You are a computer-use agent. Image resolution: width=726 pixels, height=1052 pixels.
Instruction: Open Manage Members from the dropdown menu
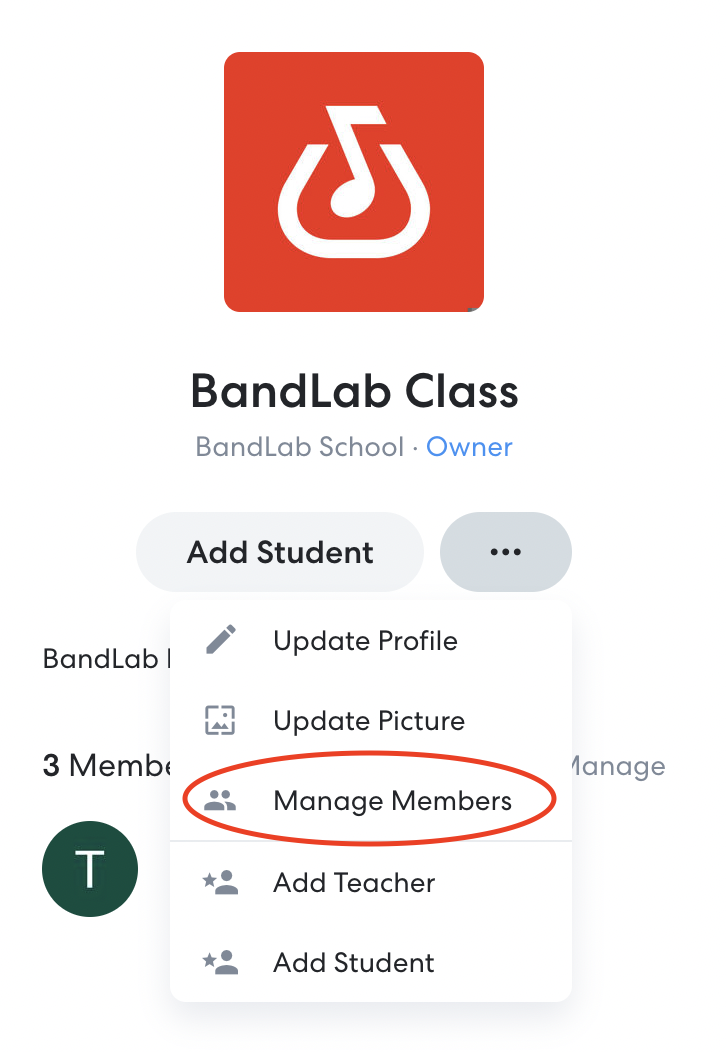[x=370, y=800]
